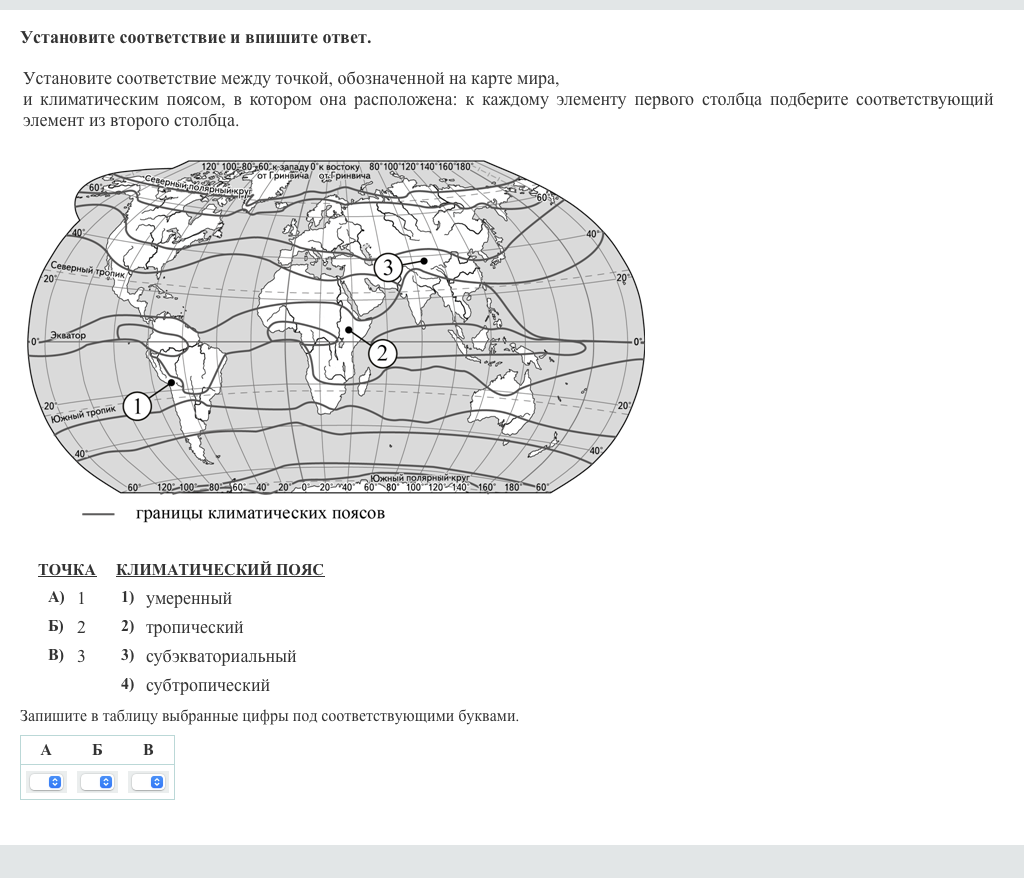Select the 'умеренный' answer option text
The image size is (1024, 878).
tap(188, 599)
